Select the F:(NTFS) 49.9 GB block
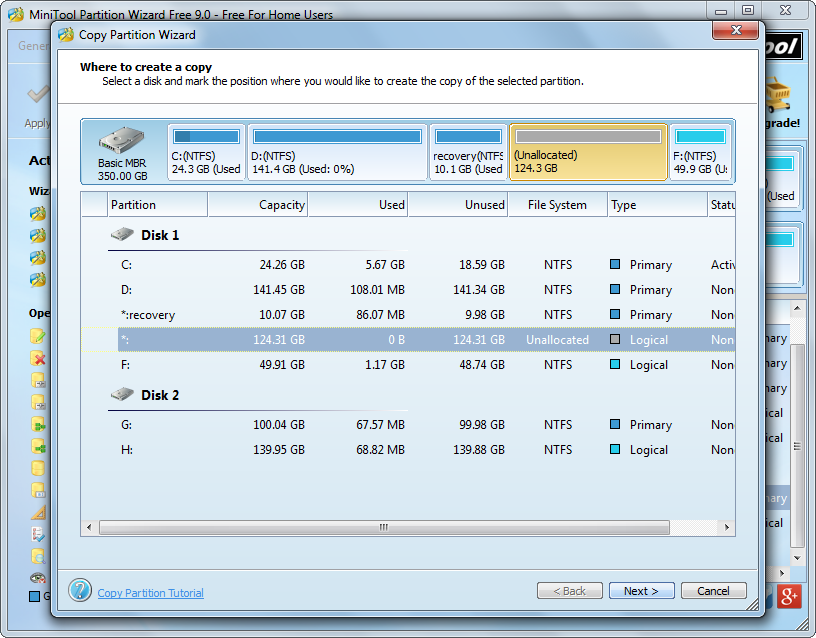 tap(700, 152)
